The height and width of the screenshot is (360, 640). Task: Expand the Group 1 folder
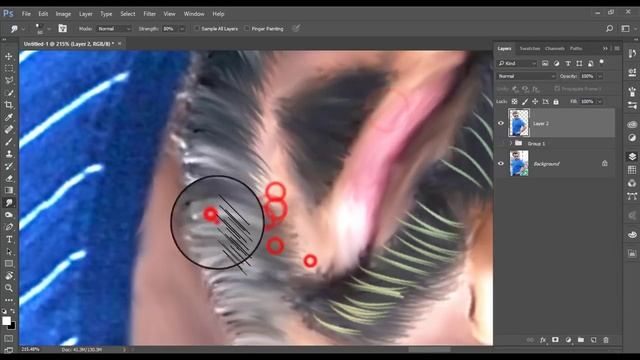coord(511,143)
